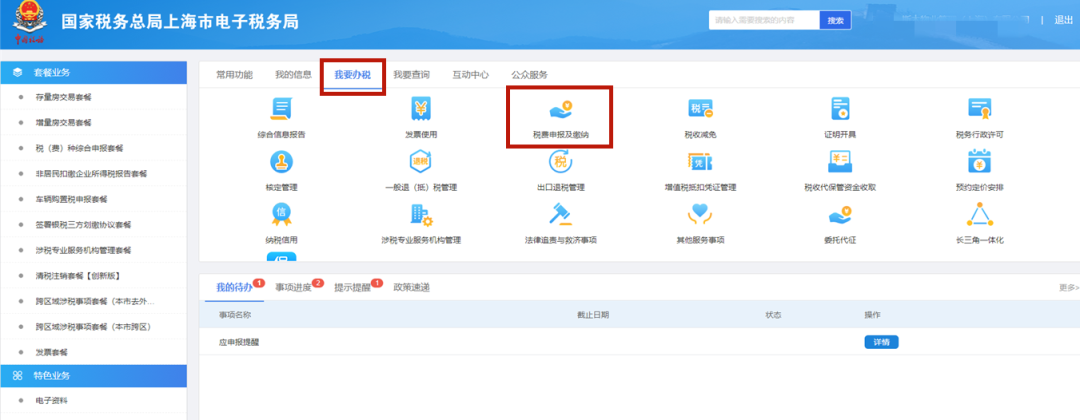This screenshot has width=1080, height=420.
Task: Click the 套餐业务 section header icon
Action: tap(17, 72)
